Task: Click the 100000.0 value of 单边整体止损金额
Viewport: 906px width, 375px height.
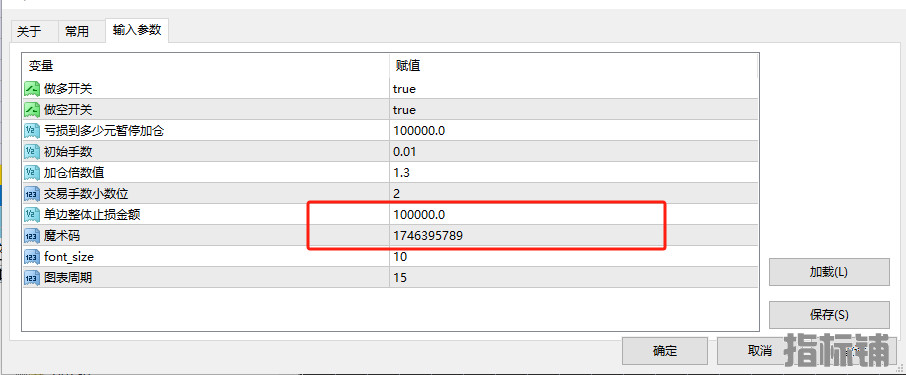Action: pyautogui.click(x=419, y=215)
